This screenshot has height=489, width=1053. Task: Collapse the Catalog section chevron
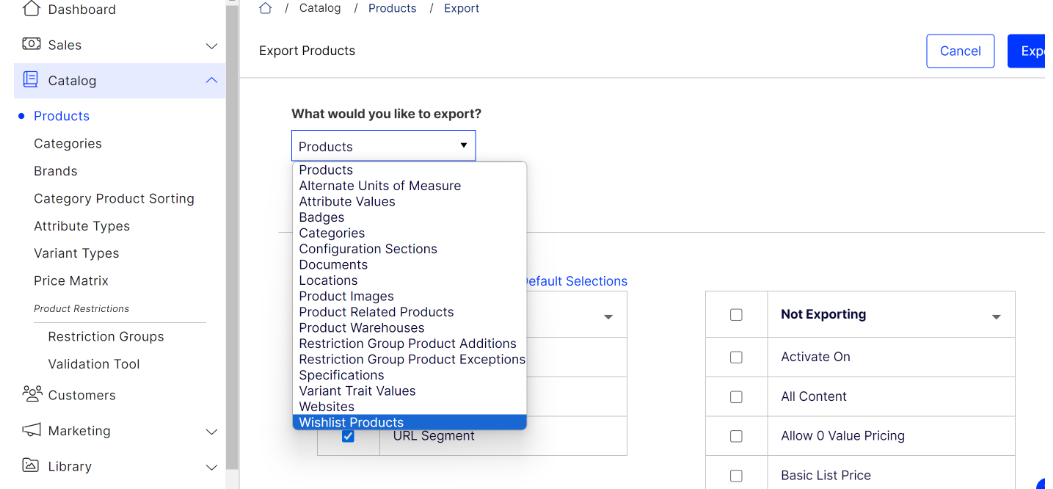(212, 80)
